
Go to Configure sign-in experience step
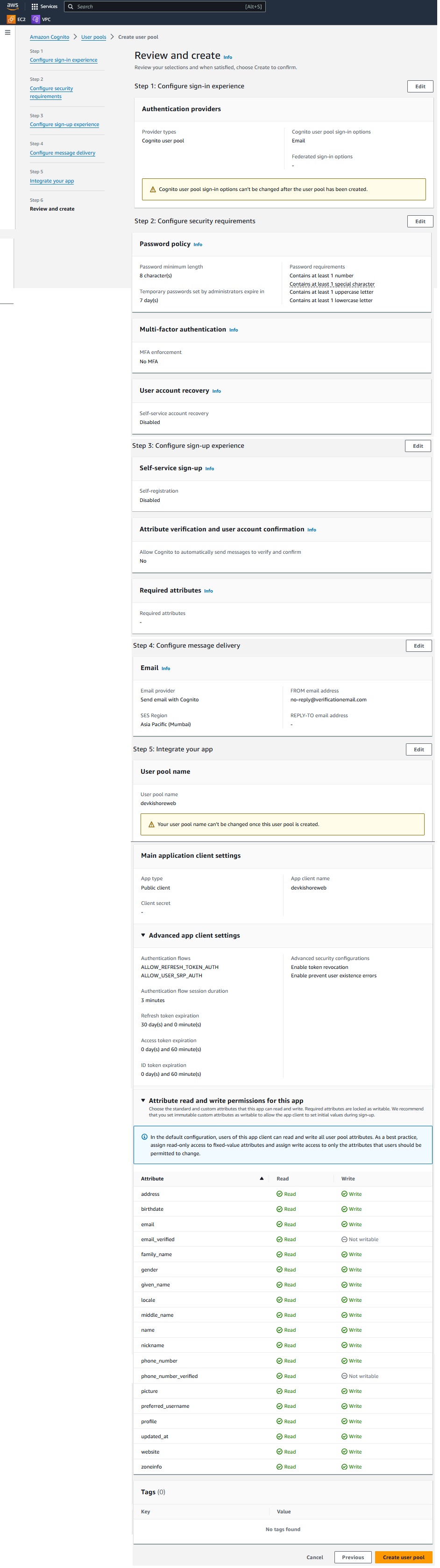click(x=64, y=60)
